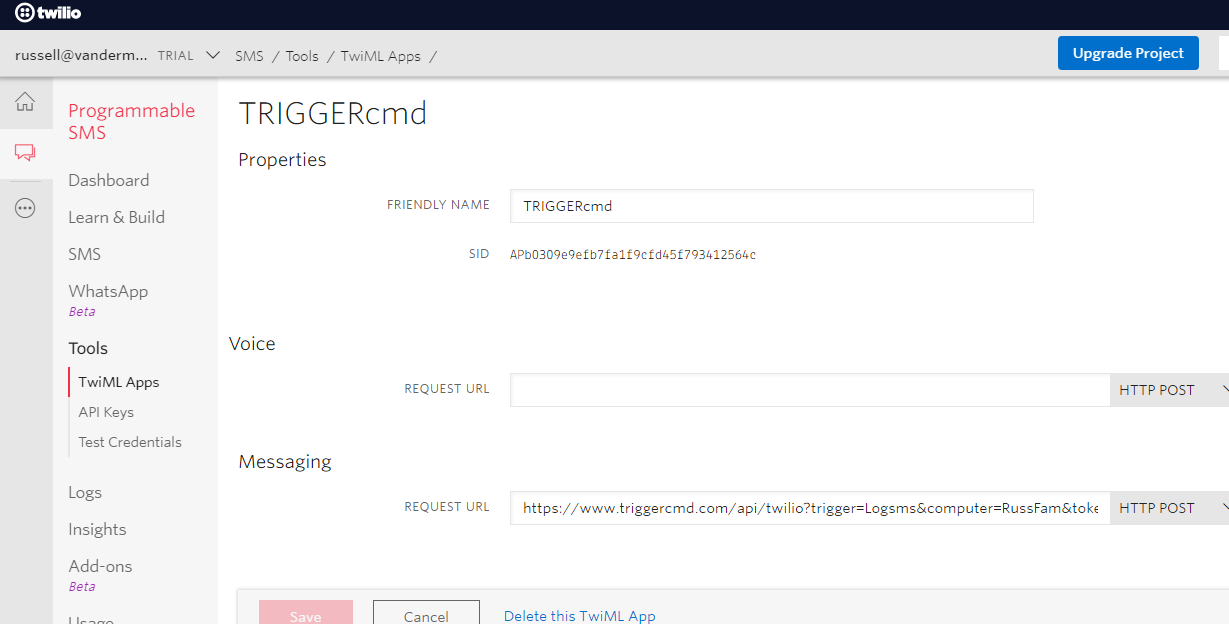Image resolution: width=1229 pixels, height=624 pixels.
Task: Click the Twilio logo in header
Action: pos(48,13)
